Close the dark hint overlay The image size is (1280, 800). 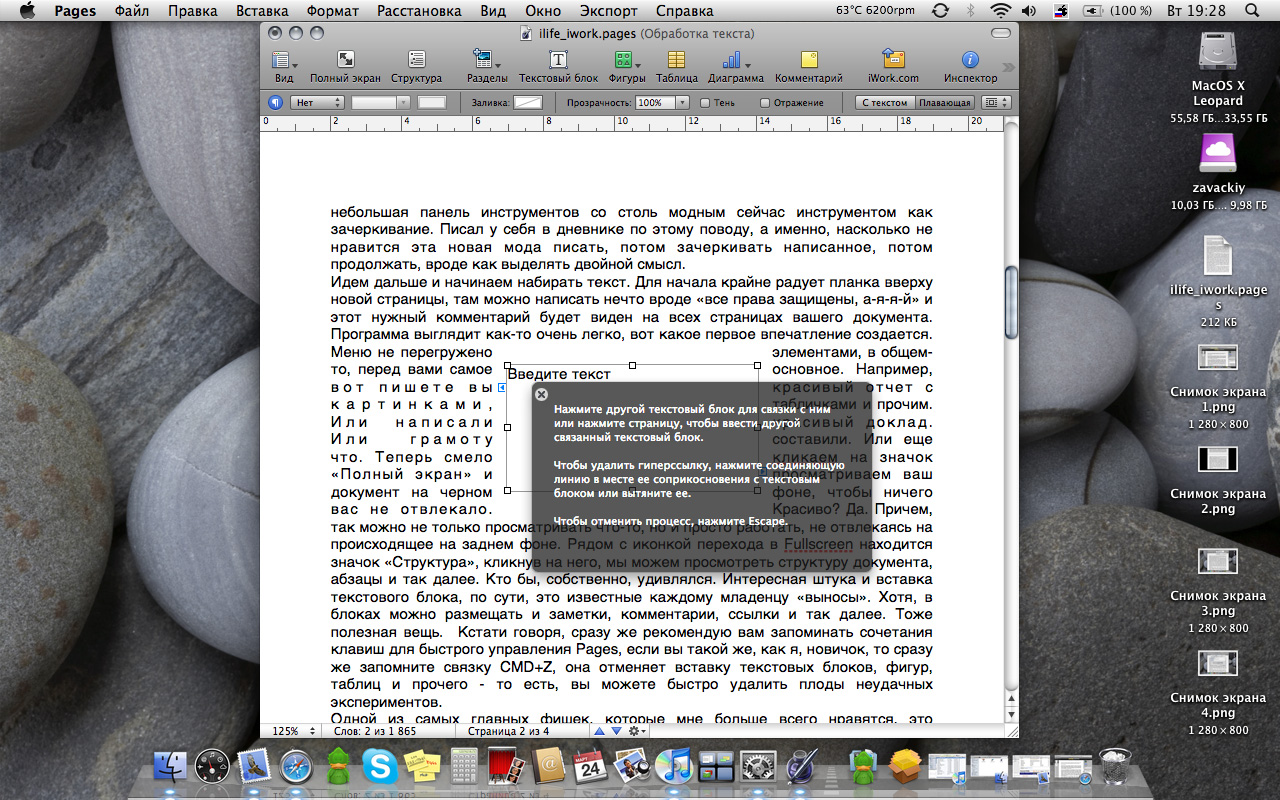click(541, 394)
